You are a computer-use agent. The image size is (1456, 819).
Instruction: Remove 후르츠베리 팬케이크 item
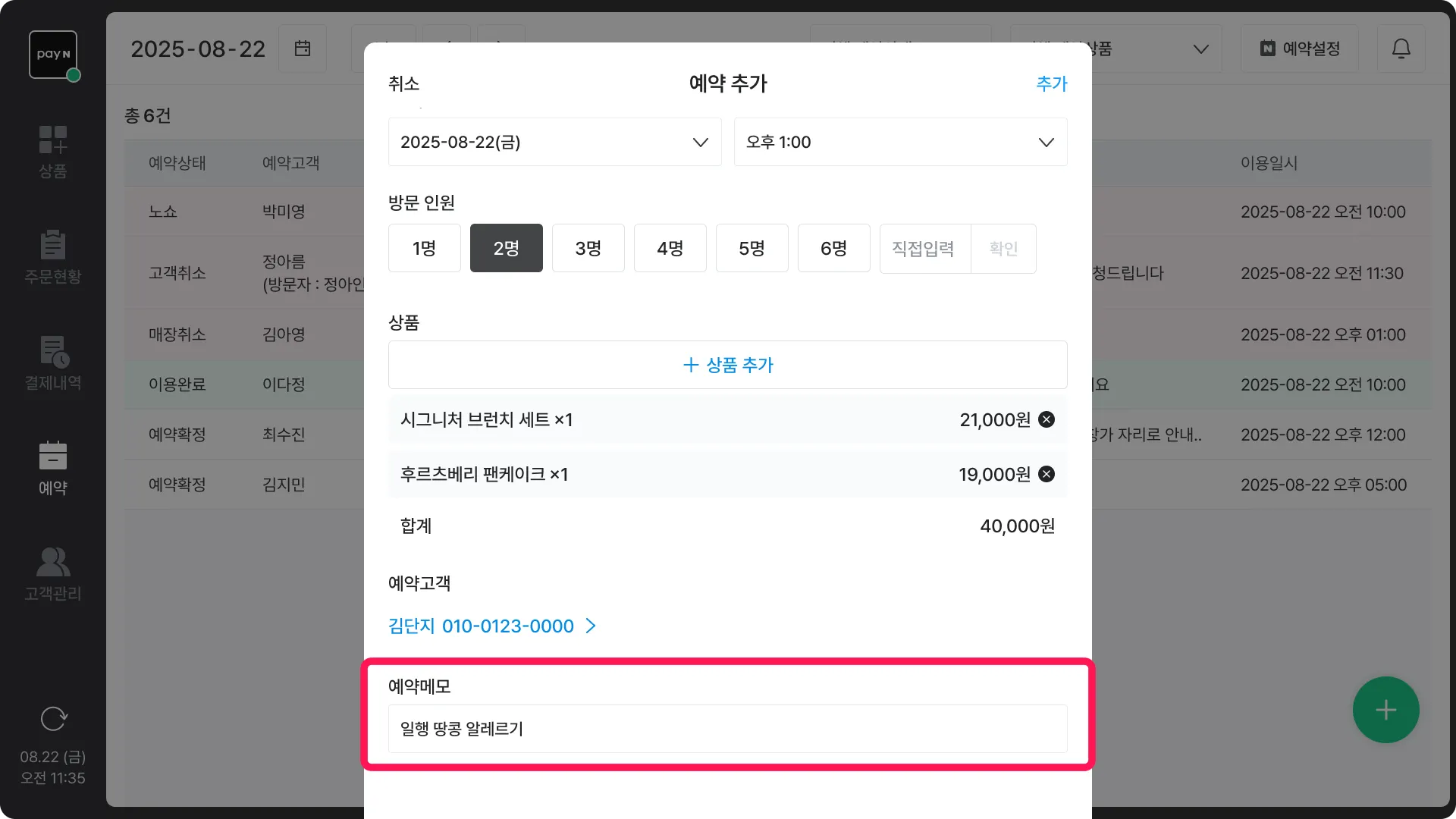click(x=1046, y=474)
